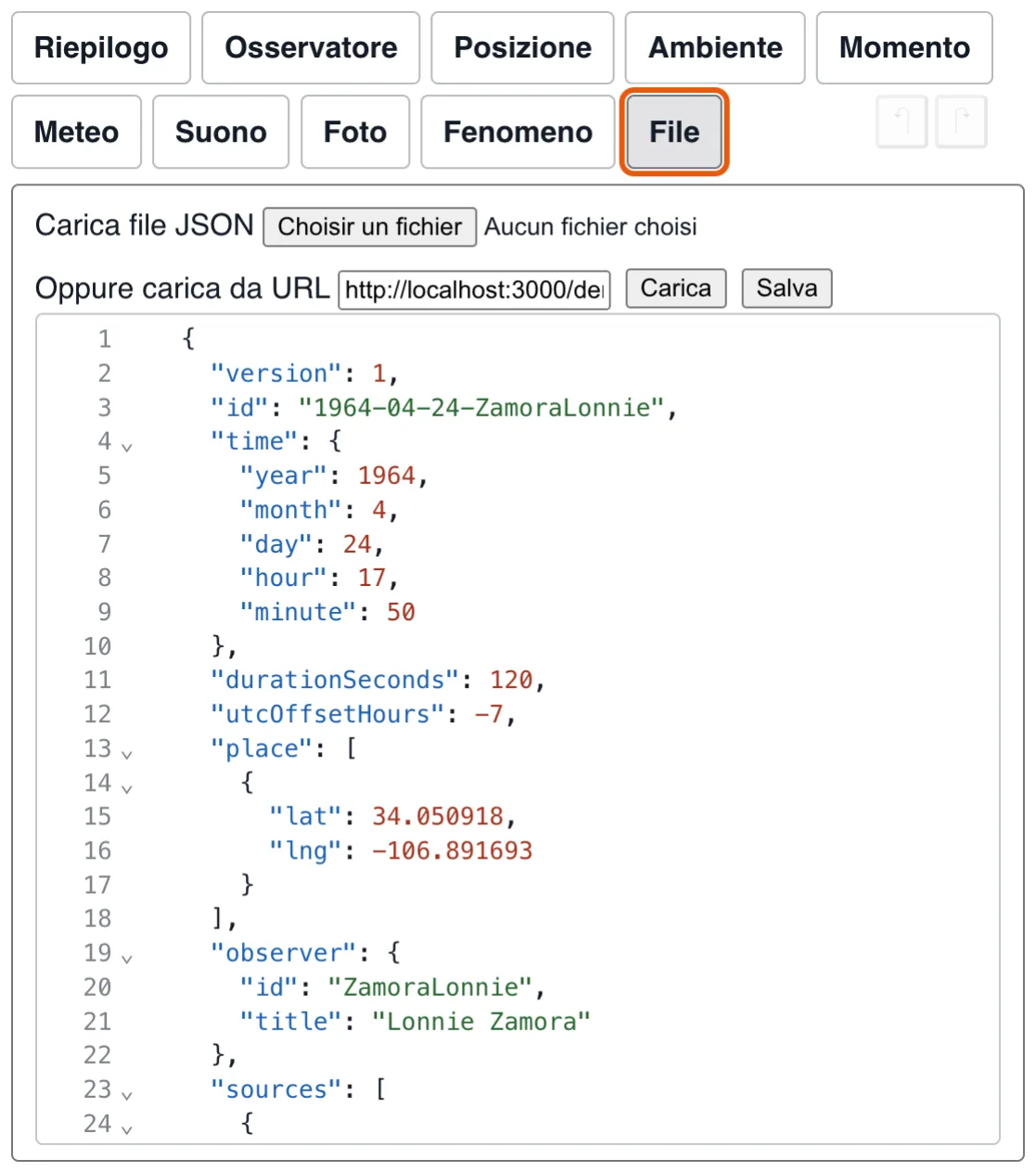
Task: Click the "version" key in the editor
Action: (x=276, y=374)
